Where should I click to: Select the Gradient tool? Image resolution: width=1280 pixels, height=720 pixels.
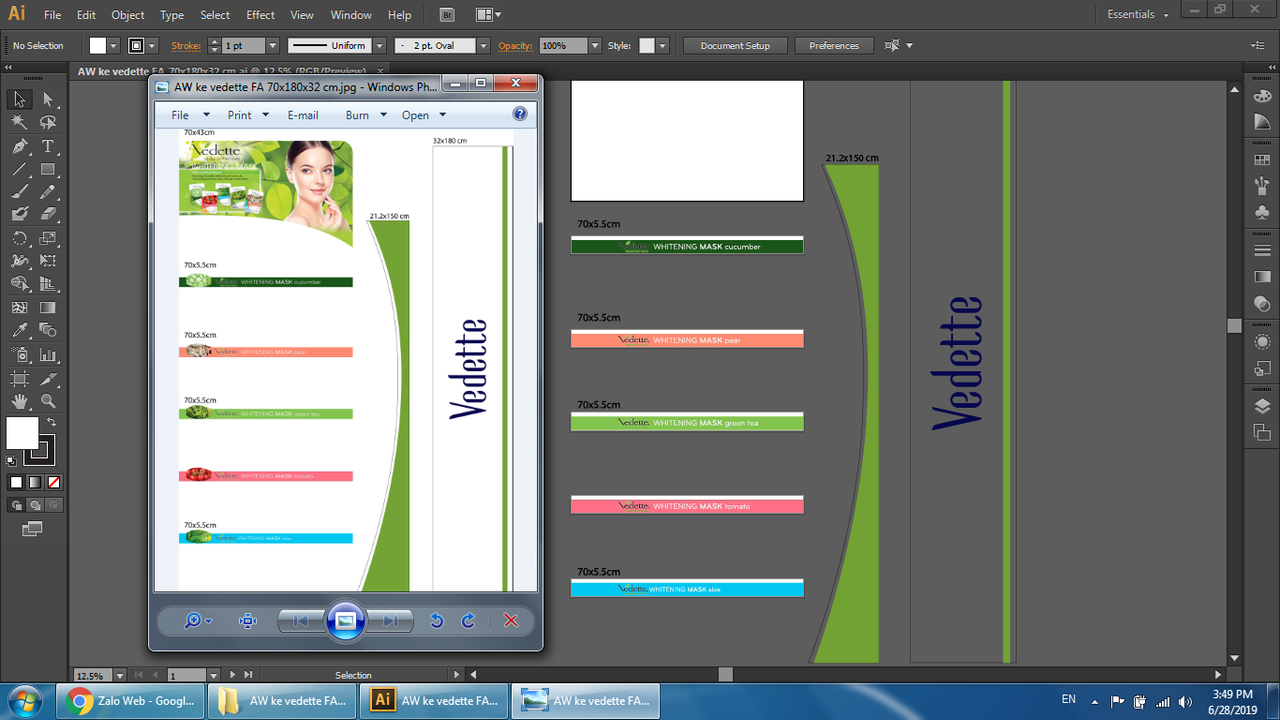point(47,308)
